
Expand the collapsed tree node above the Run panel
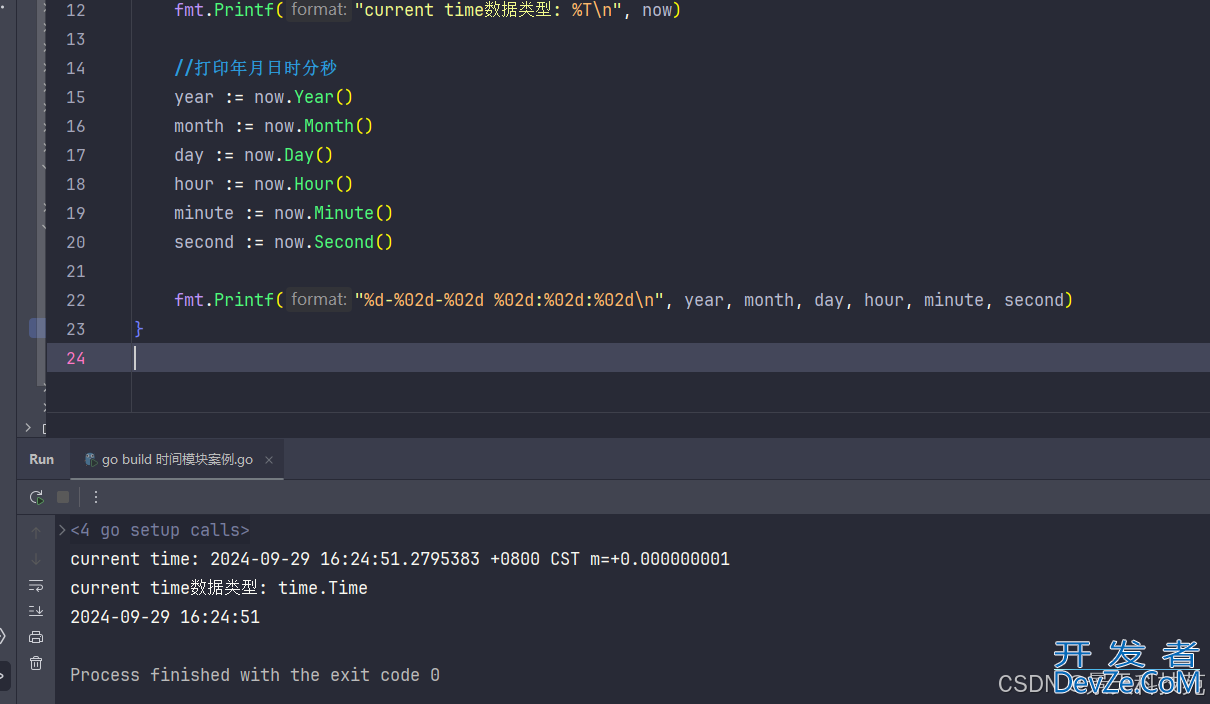[28, 427]
